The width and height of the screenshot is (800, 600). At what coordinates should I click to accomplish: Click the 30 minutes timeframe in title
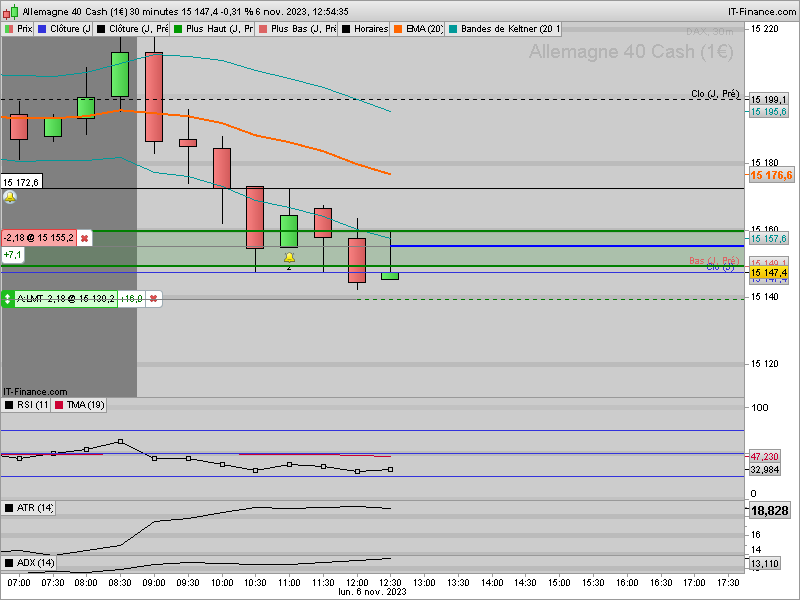pos(154,11)
